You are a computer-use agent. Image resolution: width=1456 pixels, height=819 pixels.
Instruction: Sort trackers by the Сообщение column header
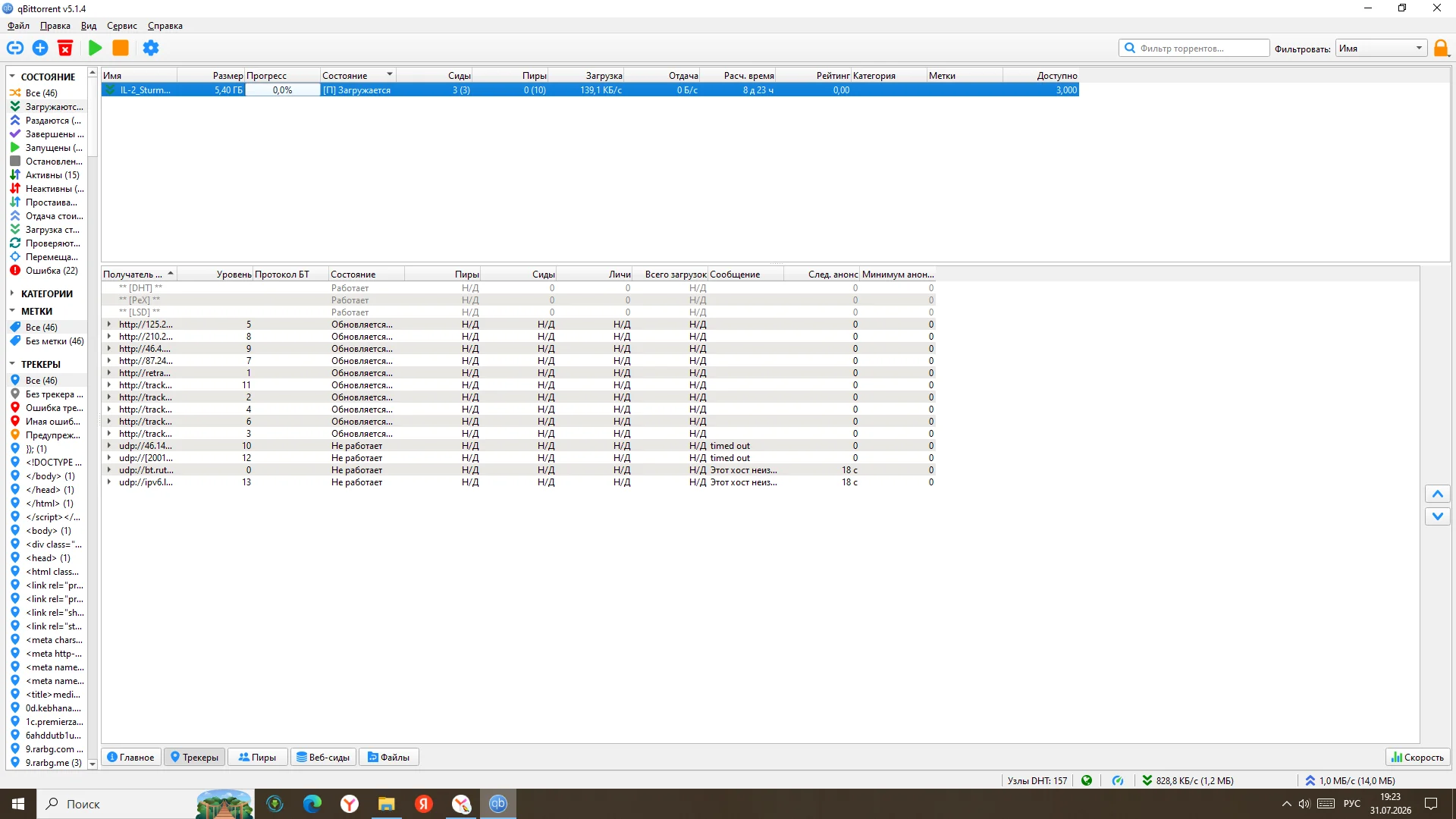point(745,275)
